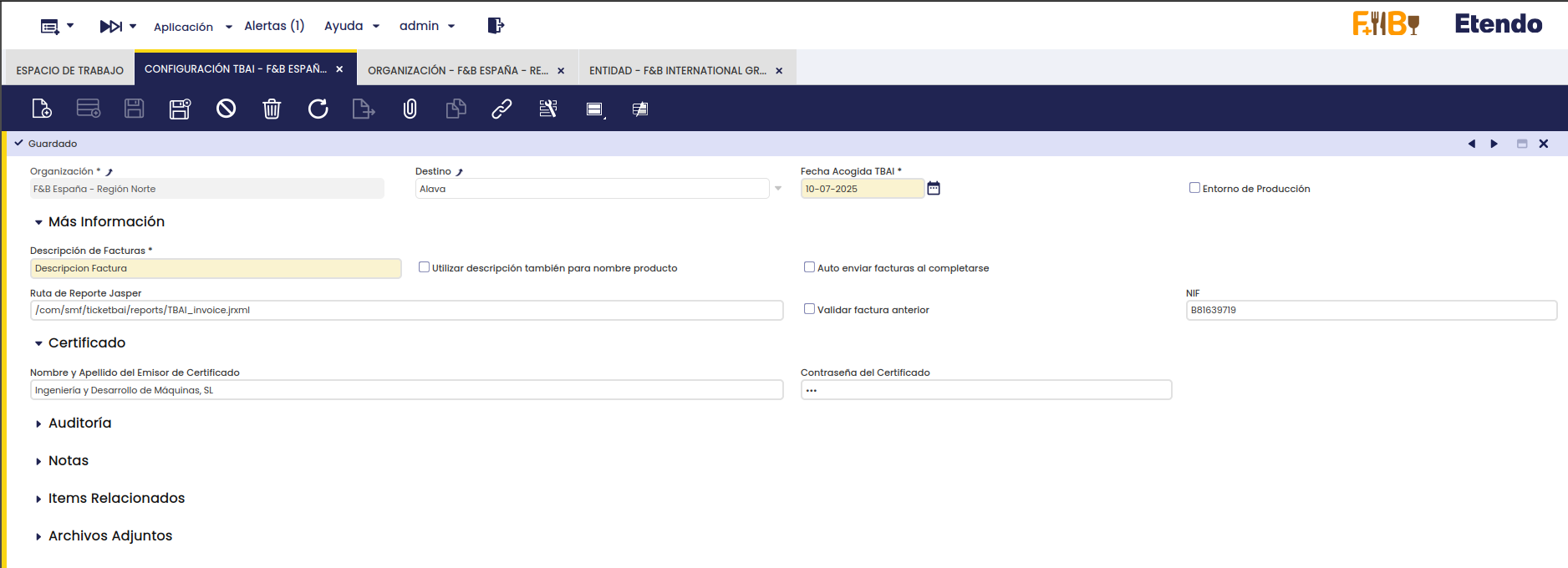Viewport: 1568px width, 568px height.
Task: Click the undo changes circle-slash icon
Action: 226,109
